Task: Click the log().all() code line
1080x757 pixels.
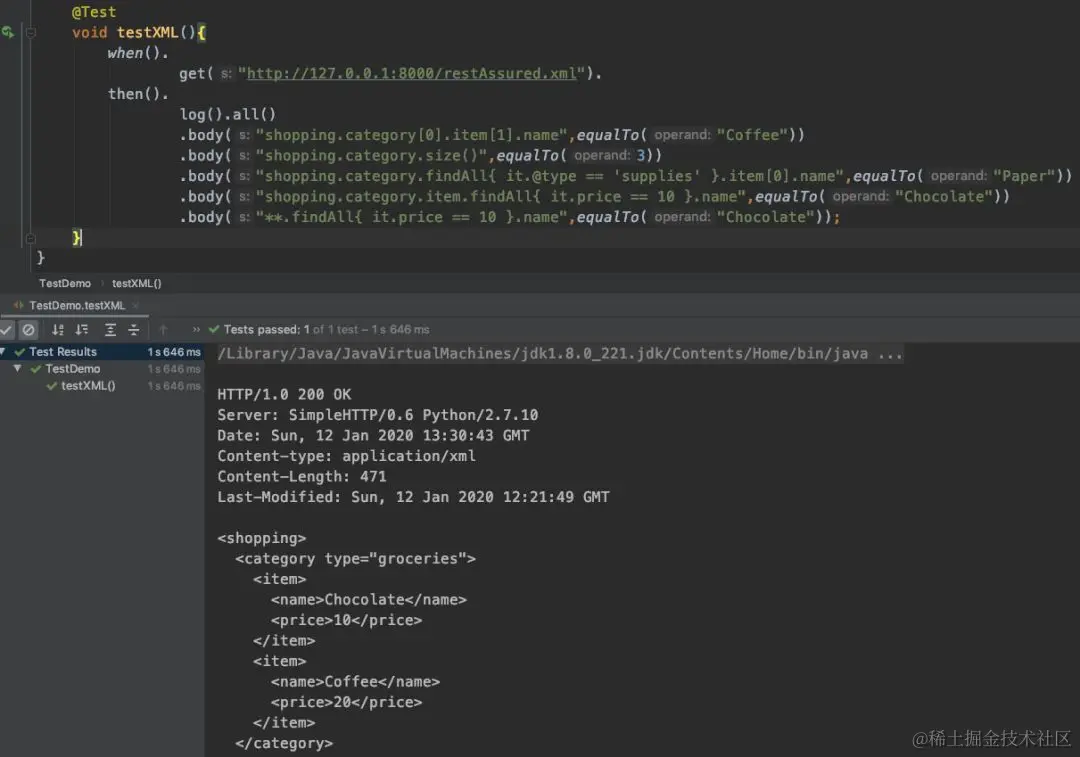Action: (x=227, y=114)
